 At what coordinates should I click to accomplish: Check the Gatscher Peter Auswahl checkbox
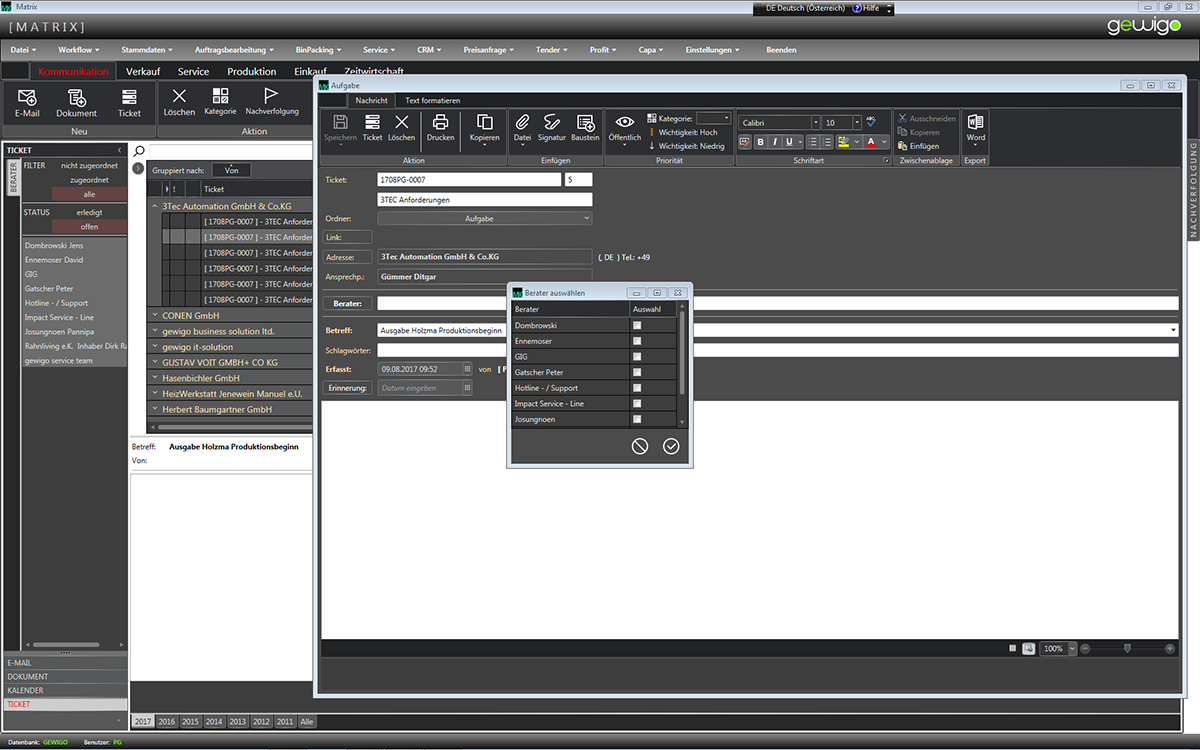(x=637, y=372)
